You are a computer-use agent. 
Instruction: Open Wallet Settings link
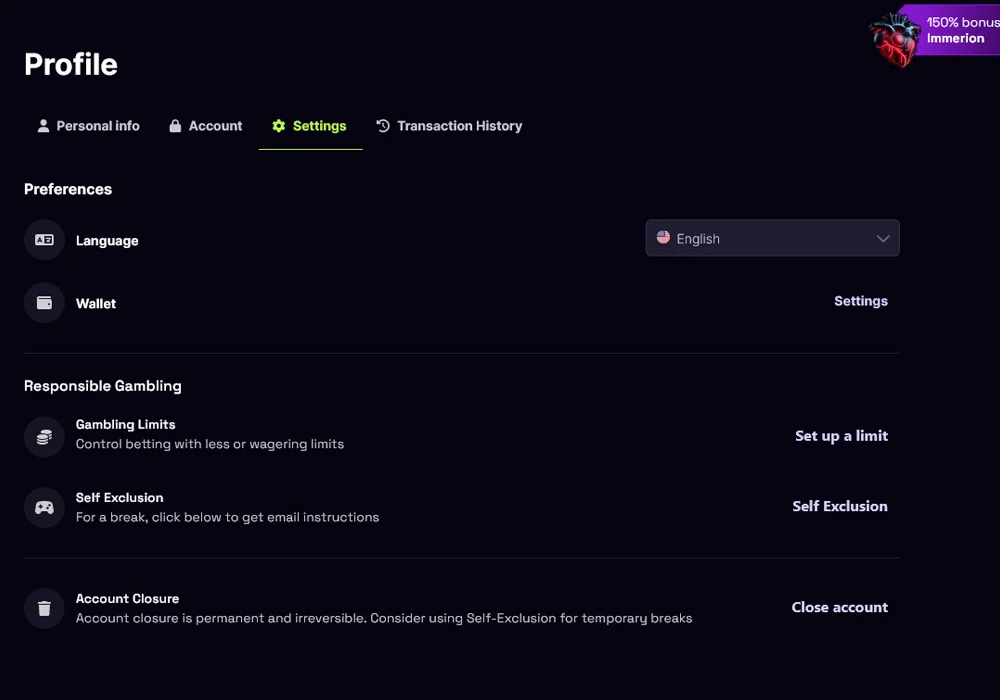pos(860,301)
